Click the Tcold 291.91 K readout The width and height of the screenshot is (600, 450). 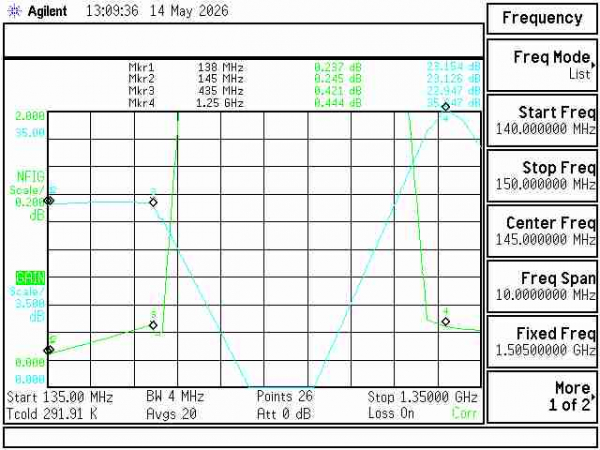[52, 414]
